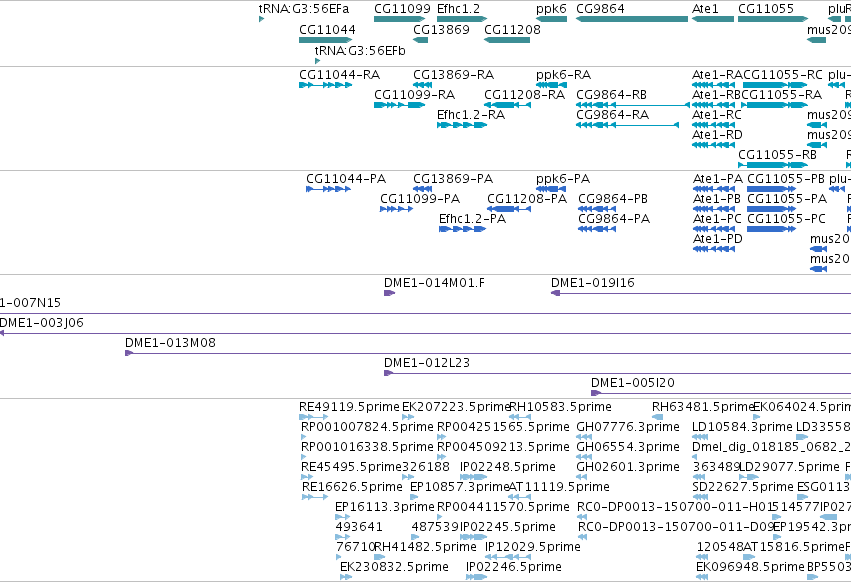
Task: Open transcript CG11044-RA label
Action: (x=339, y=75)
